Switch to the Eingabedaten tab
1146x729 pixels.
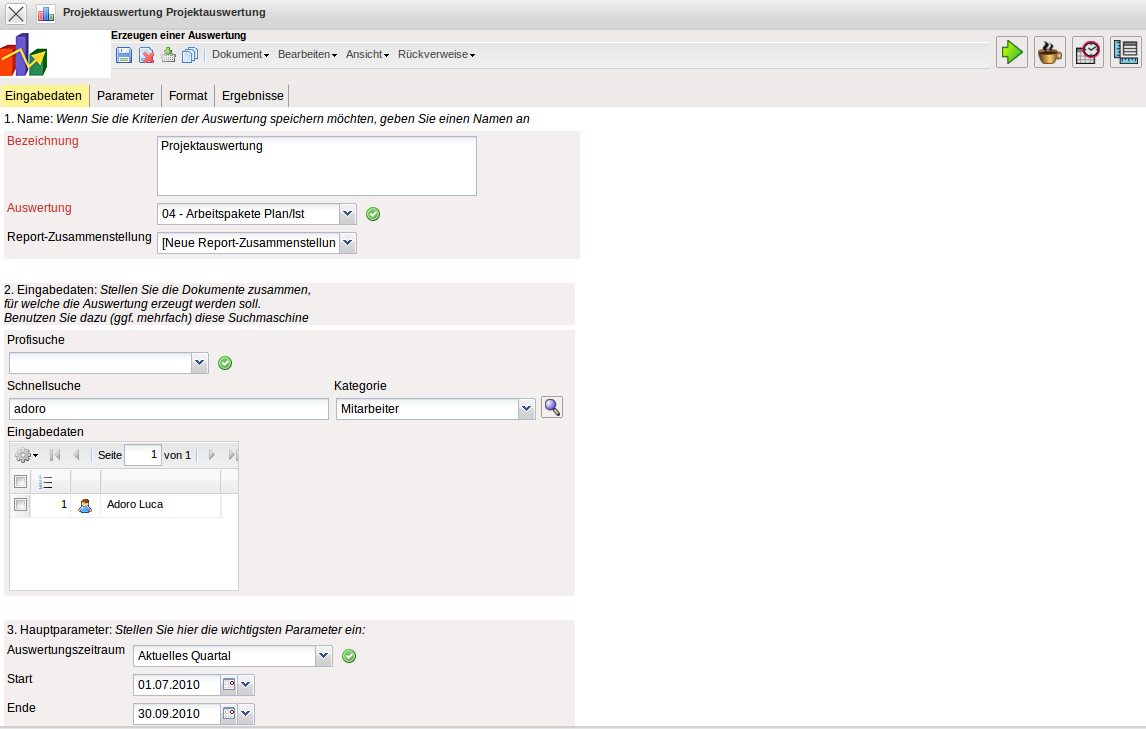click(x=44, y=96)
